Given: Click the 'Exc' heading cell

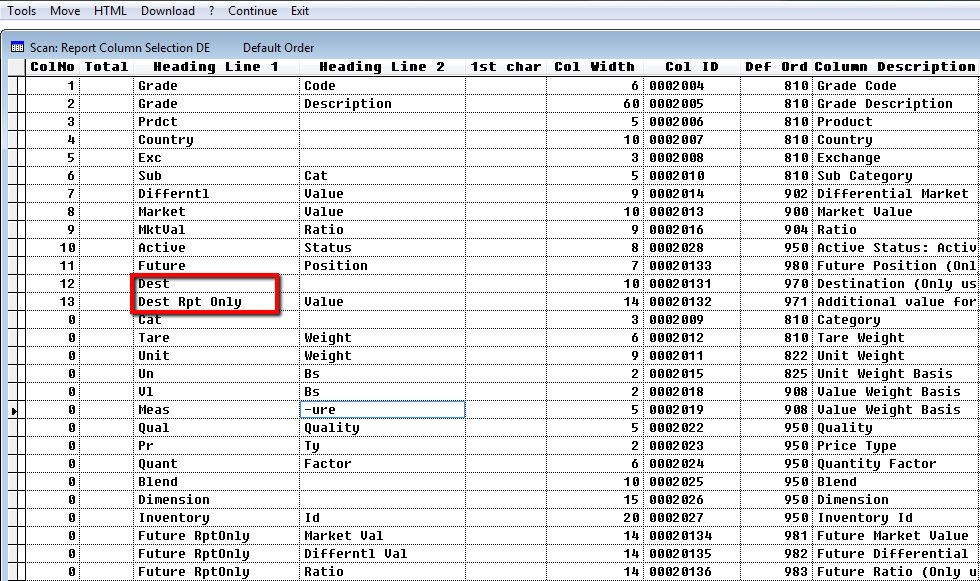Looking at the screenshot, I should tap(216, 158).
